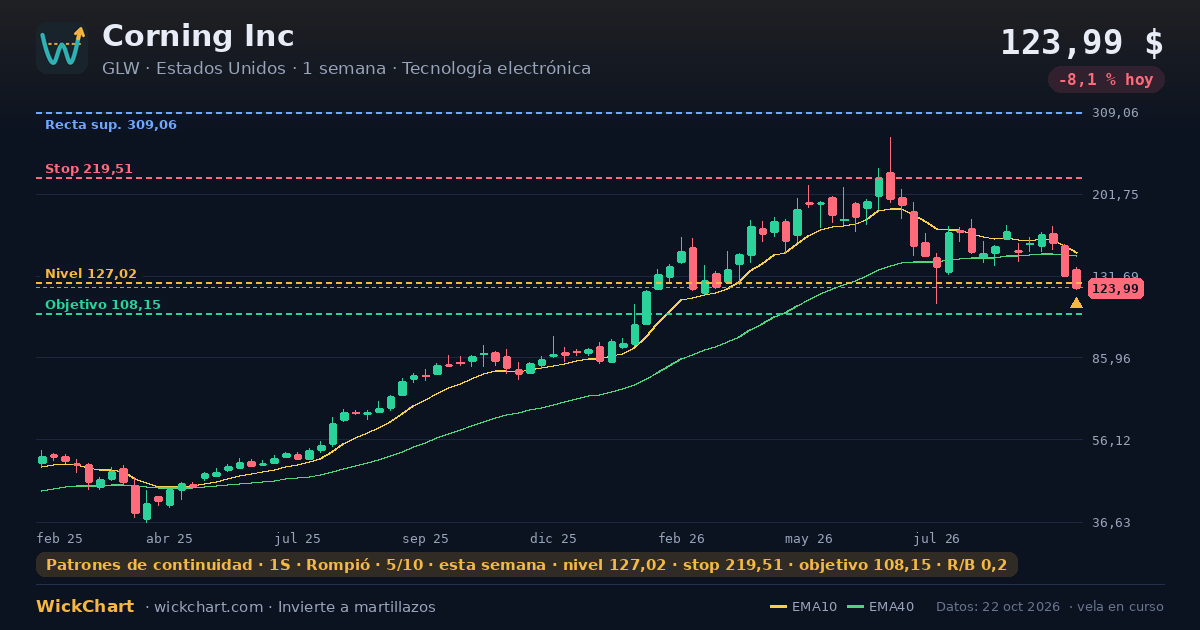Click the subtitle line starting 'GLW · Estados Unidos'

[x=346, y=69]
